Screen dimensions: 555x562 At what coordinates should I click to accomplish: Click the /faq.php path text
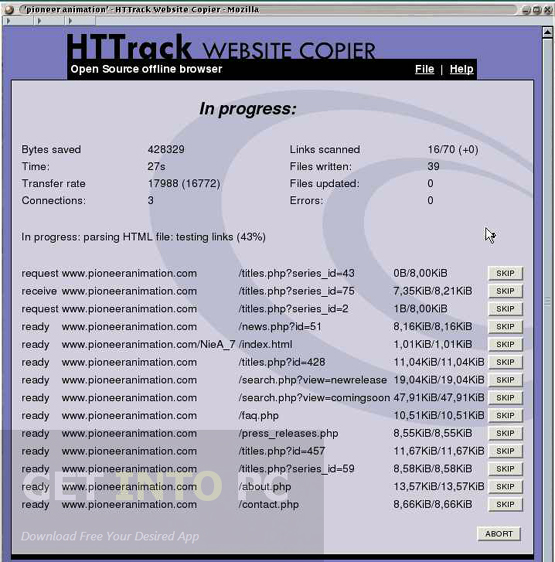258,416
